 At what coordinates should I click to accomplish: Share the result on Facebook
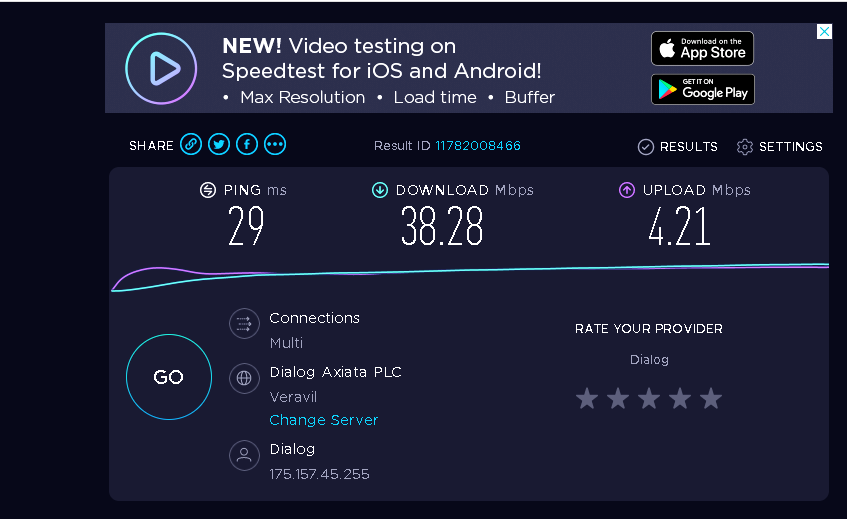tap(247, 144)
